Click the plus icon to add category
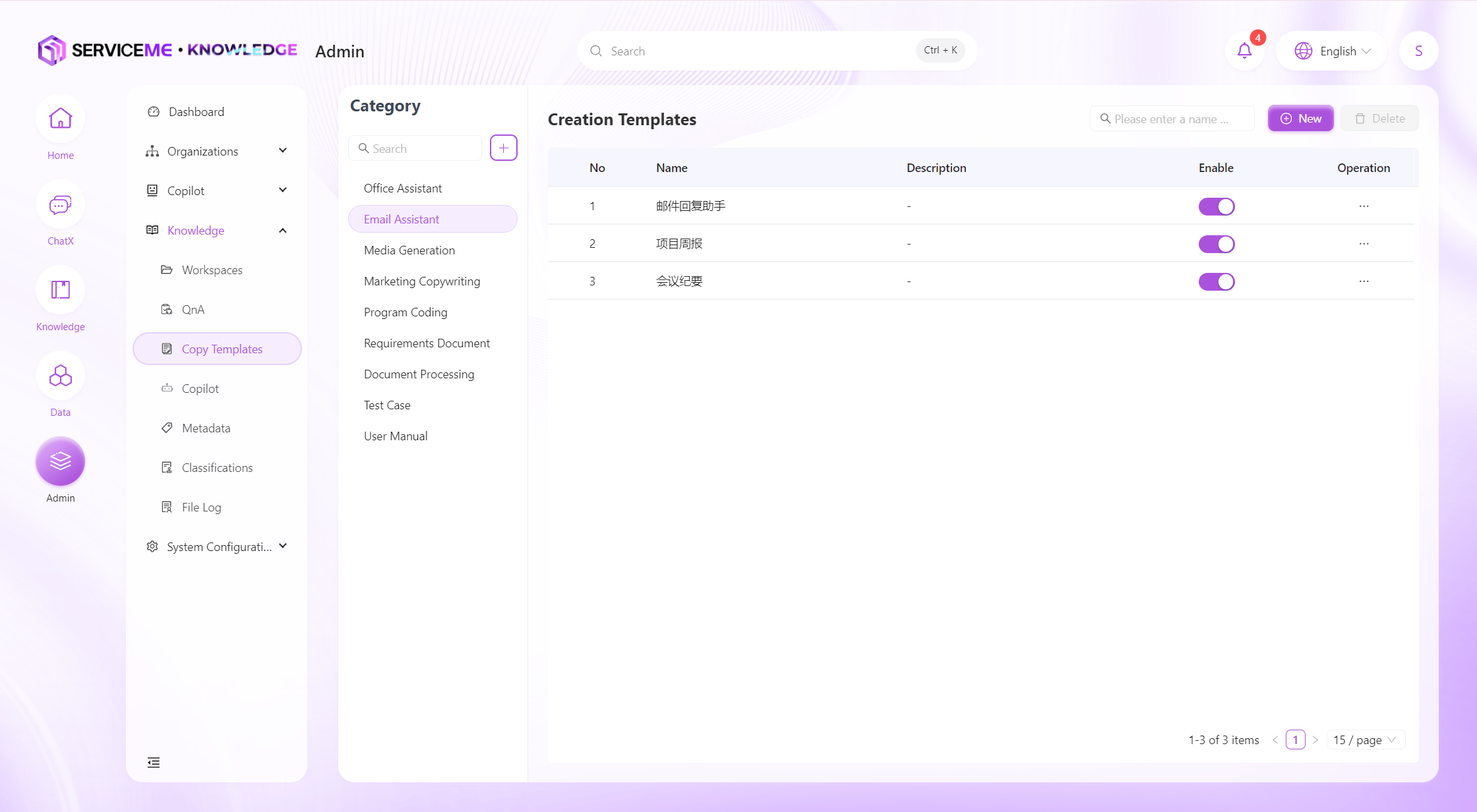The height and width of the screenshot is (812, 1477). [x=503, y=148]
